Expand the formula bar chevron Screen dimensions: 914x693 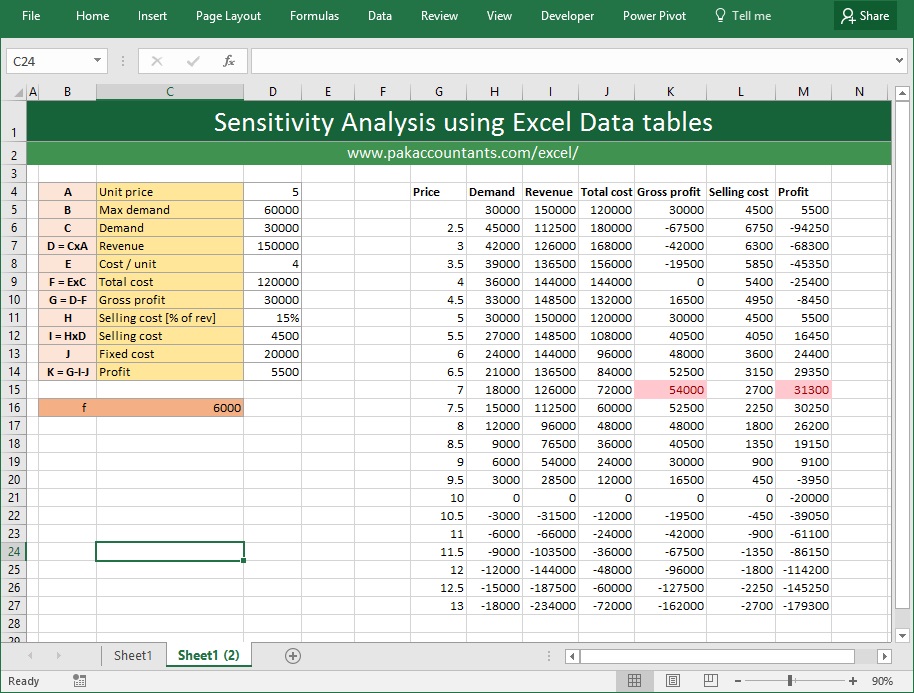(899, 60)
